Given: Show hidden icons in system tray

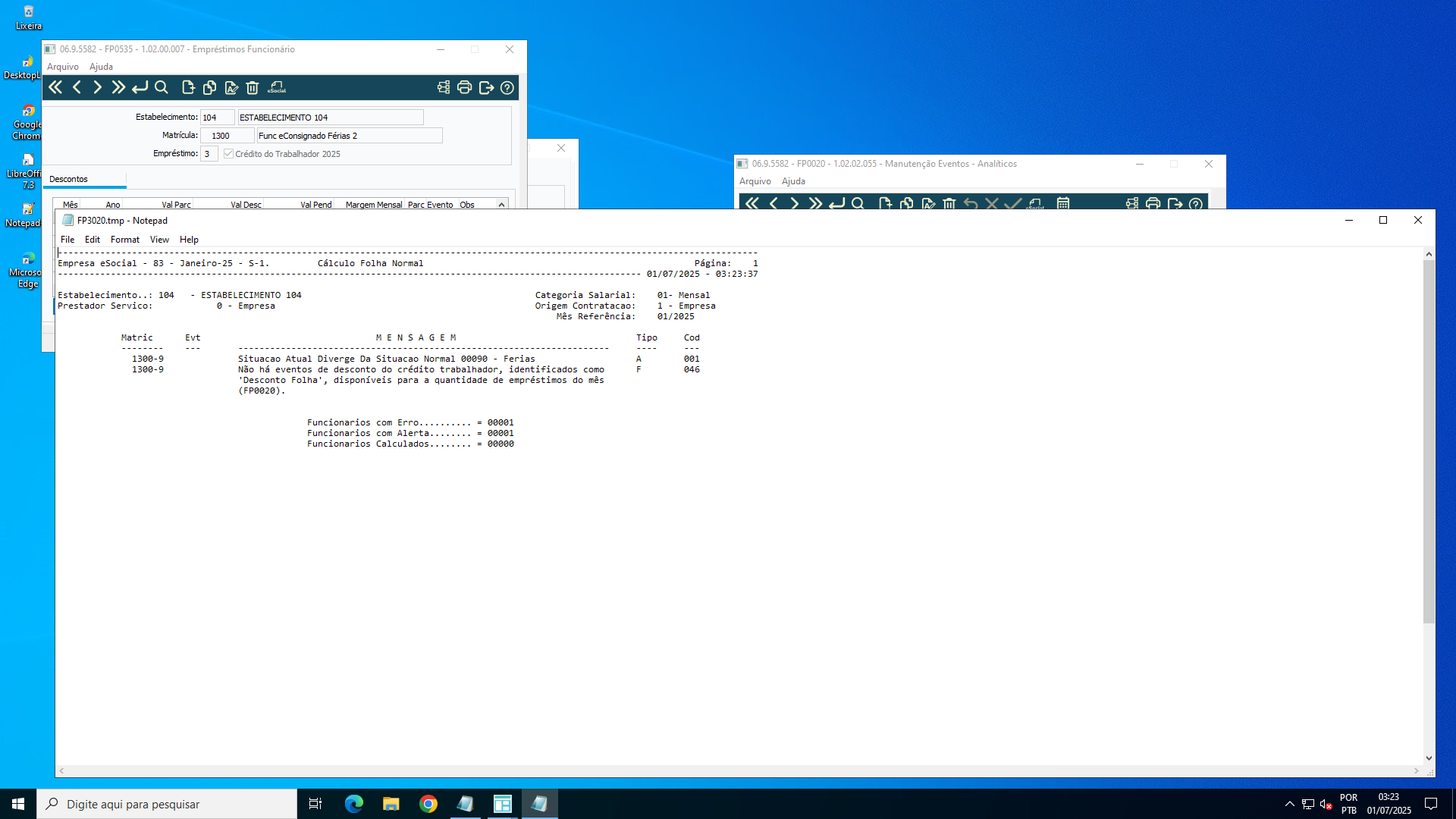Looking at the screenshot, I should tap(1290, 804).
